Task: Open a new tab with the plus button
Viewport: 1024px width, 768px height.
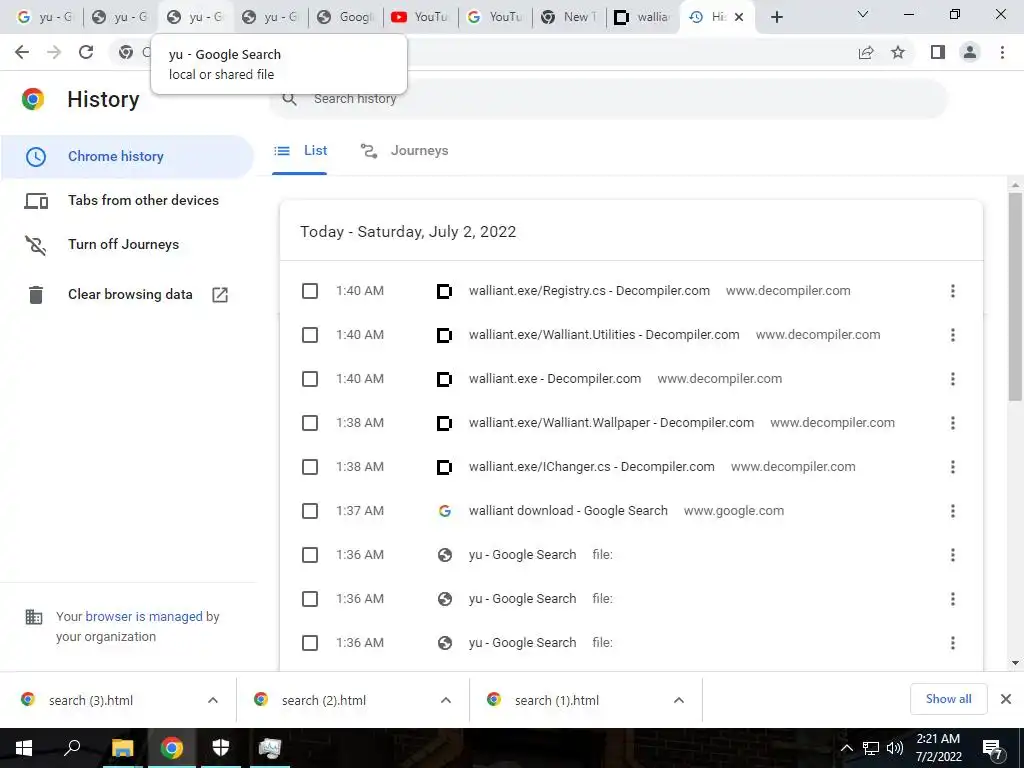Action: 776,18
